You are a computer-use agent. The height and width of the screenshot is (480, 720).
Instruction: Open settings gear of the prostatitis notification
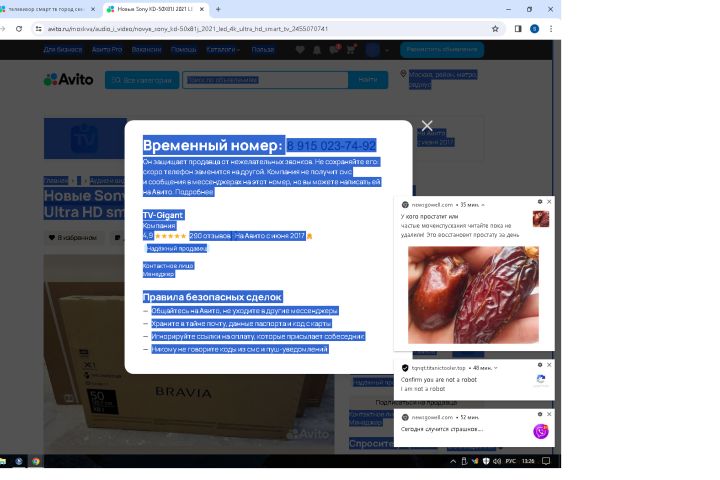tap(540, 202)
